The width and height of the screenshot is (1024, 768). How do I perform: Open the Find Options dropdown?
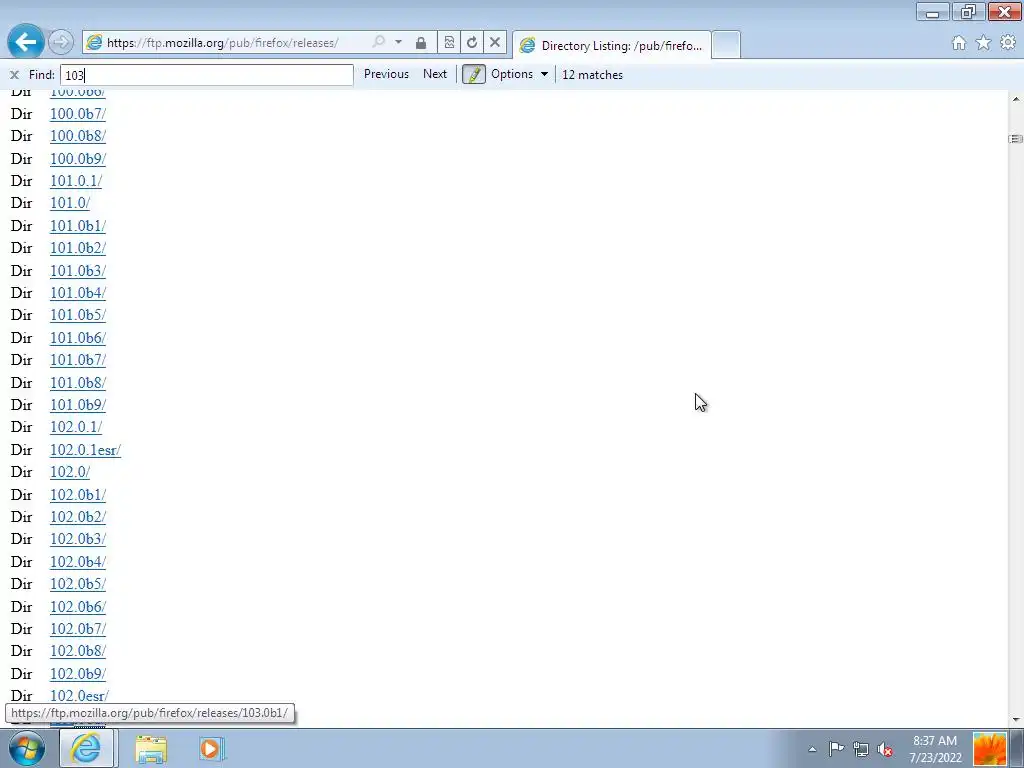point(519,74)
